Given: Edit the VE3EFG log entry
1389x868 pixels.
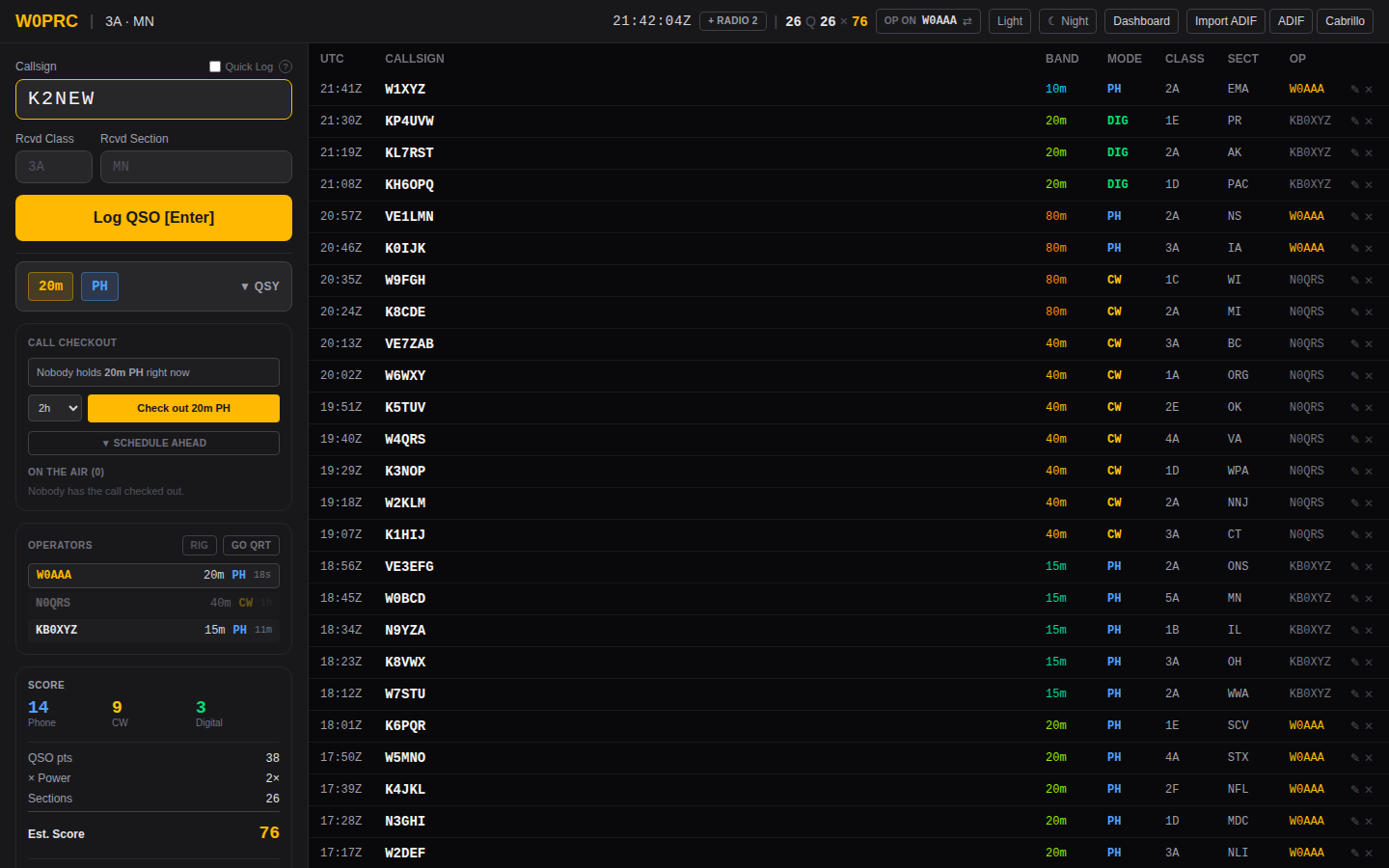Looking at the screenshot, I should pos(1354,567).
